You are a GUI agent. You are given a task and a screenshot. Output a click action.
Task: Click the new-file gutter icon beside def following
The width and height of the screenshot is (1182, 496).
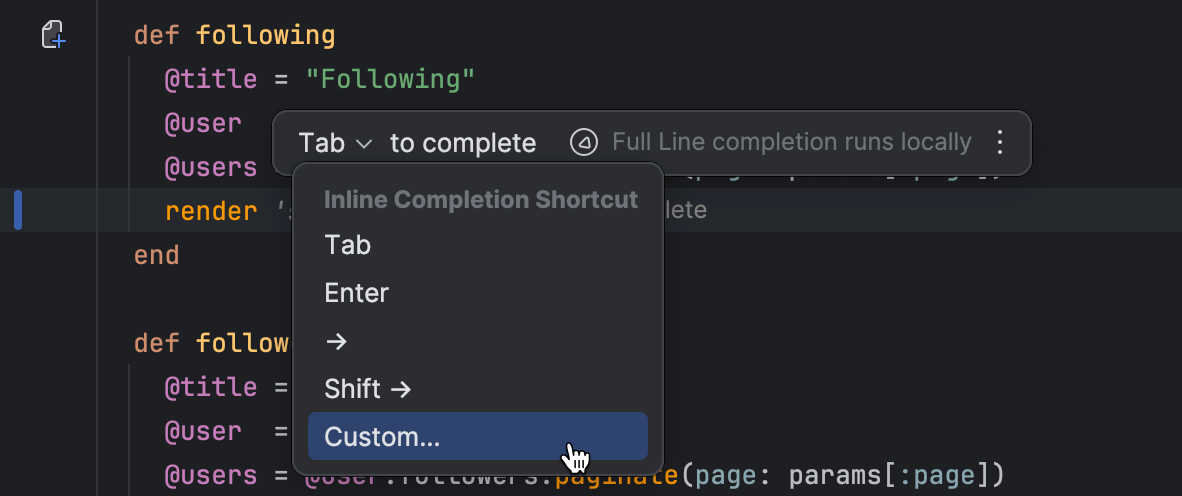[x=53, y=36]
